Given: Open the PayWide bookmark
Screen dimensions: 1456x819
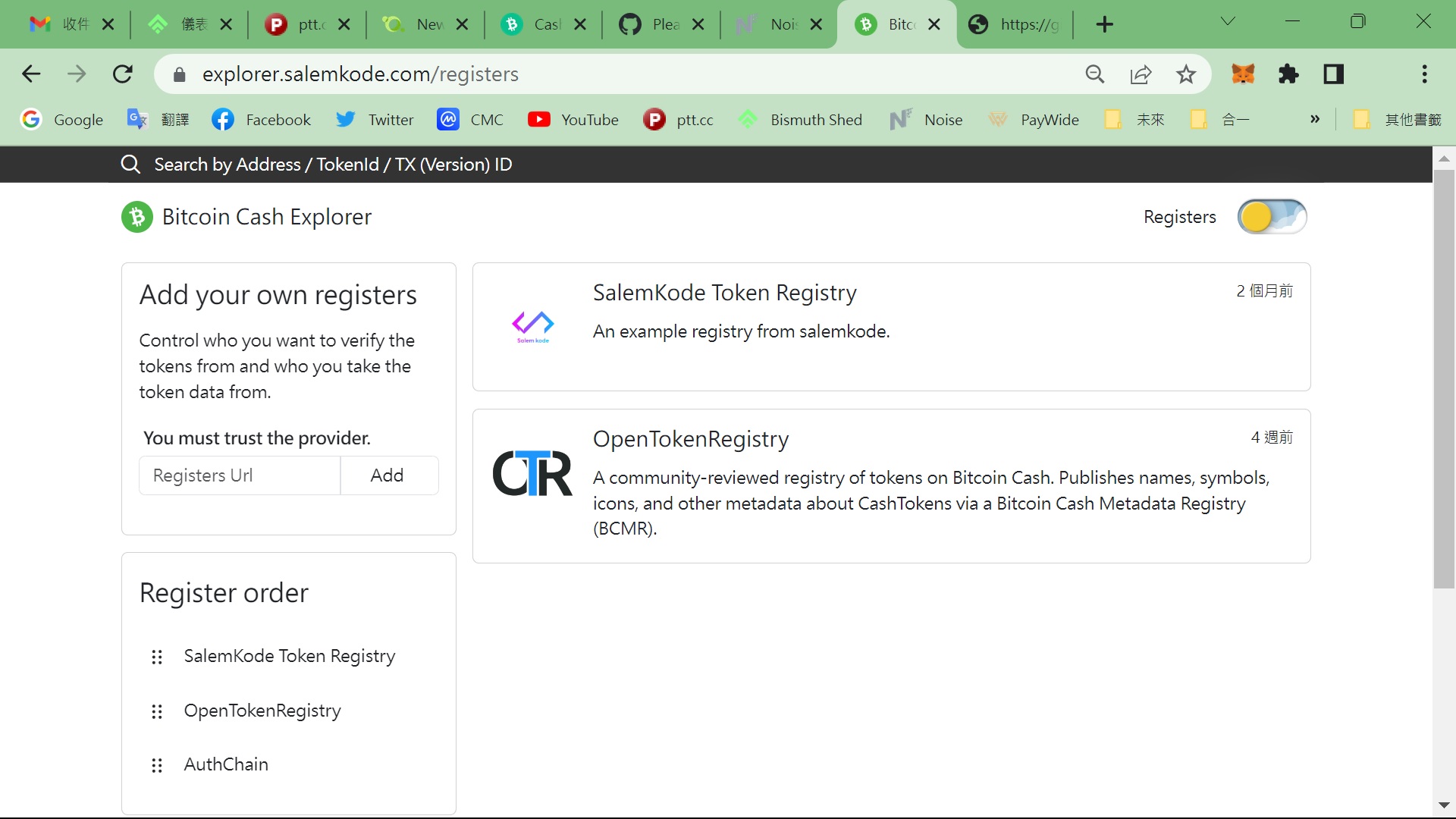Looking at the screenshot, I should click(x=1034, y=120).
